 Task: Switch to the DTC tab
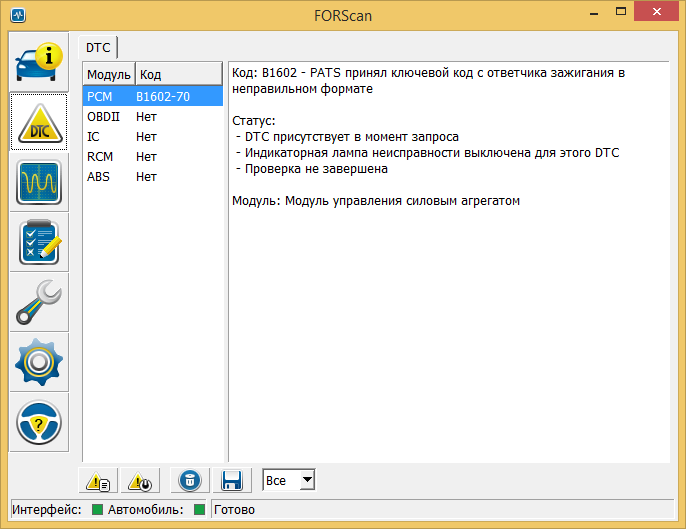(x=98, y=47)
